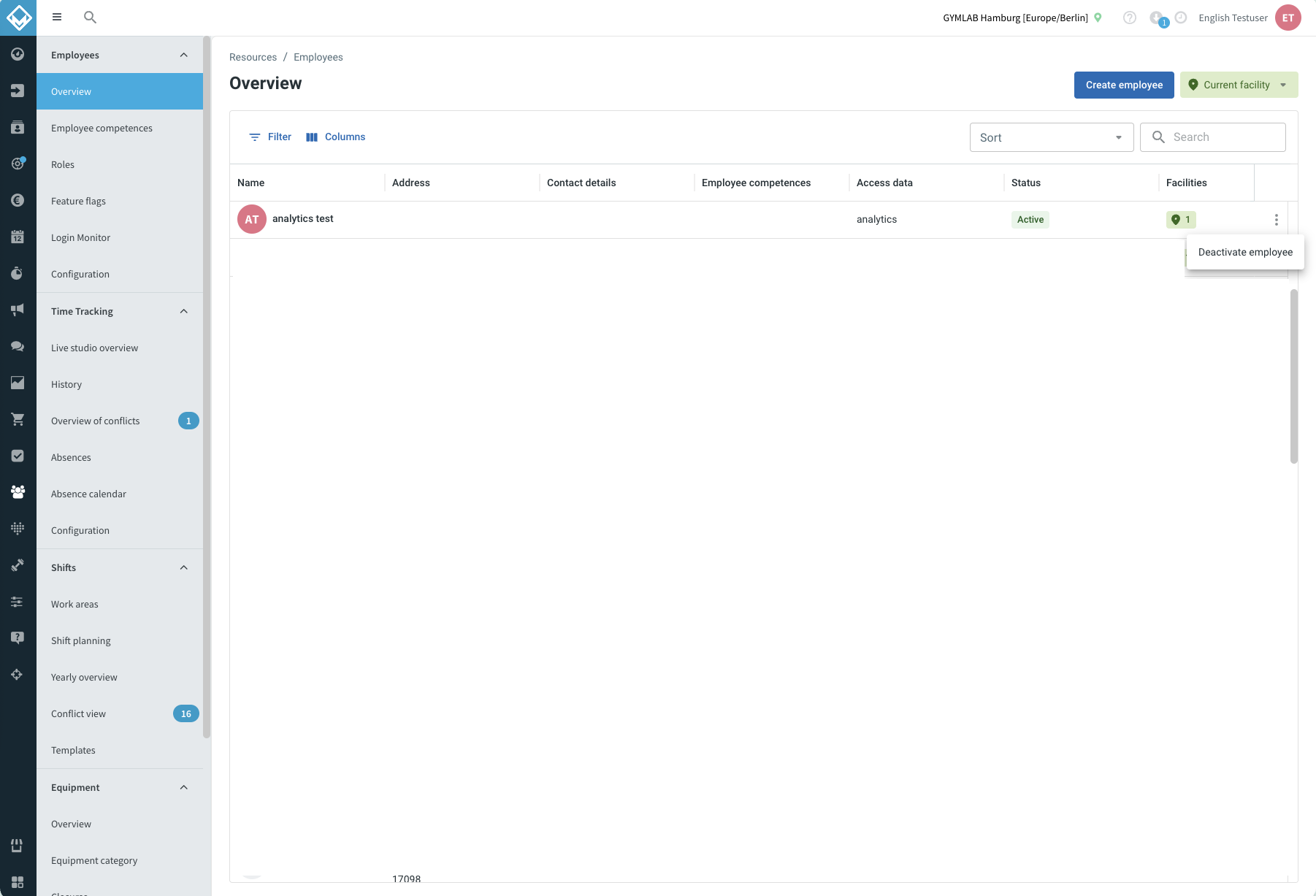
Task: Collapse the Time Tracking section
Action: pos(184,311)
